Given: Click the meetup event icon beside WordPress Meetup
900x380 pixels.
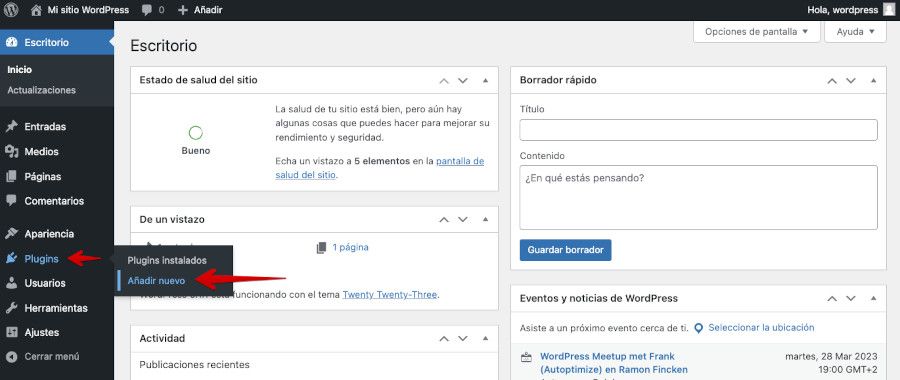Looking at the screenshot, I should [x=526, y=357].
